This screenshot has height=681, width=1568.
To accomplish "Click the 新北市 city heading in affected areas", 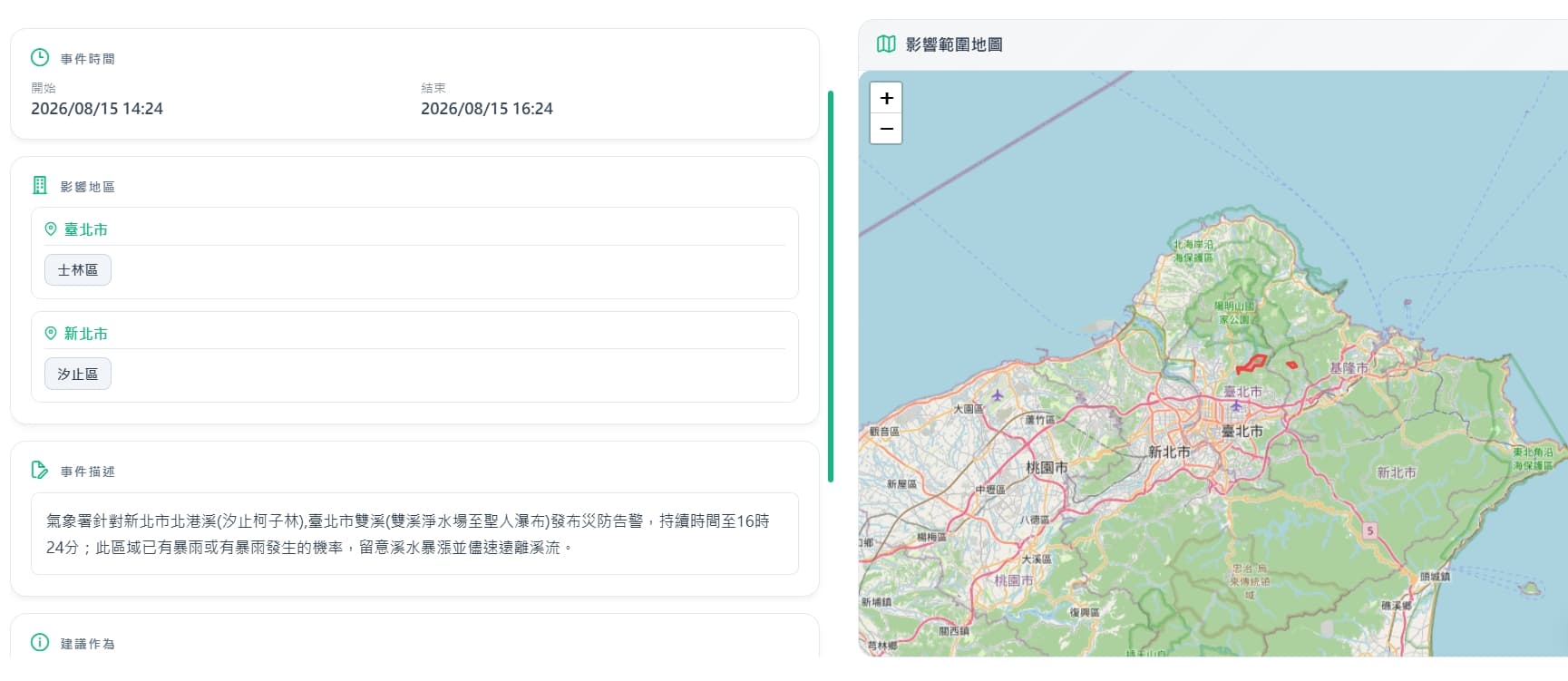I will (x=86, y=334).
